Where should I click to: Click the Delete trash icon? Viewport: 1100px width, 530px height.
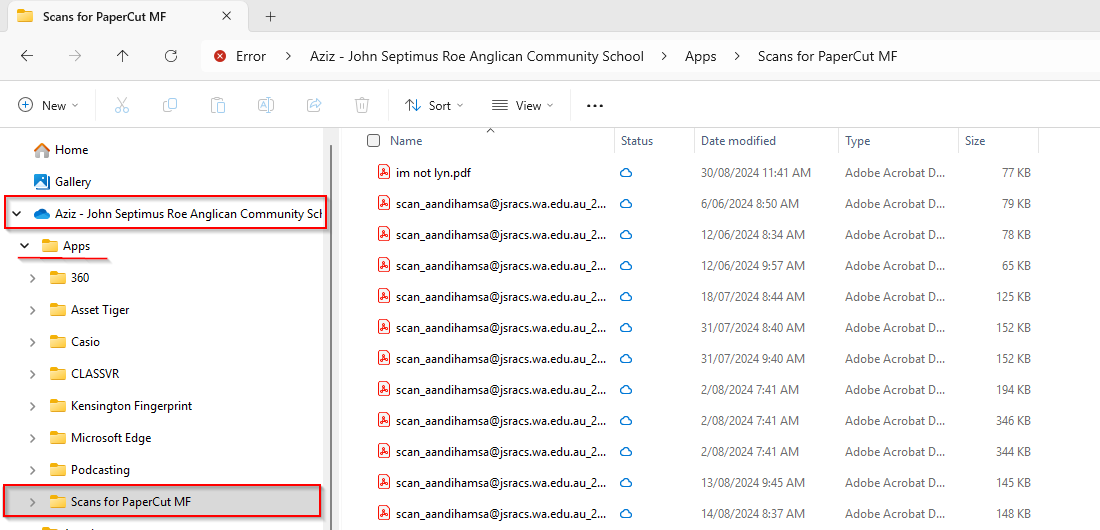(362, 105)
